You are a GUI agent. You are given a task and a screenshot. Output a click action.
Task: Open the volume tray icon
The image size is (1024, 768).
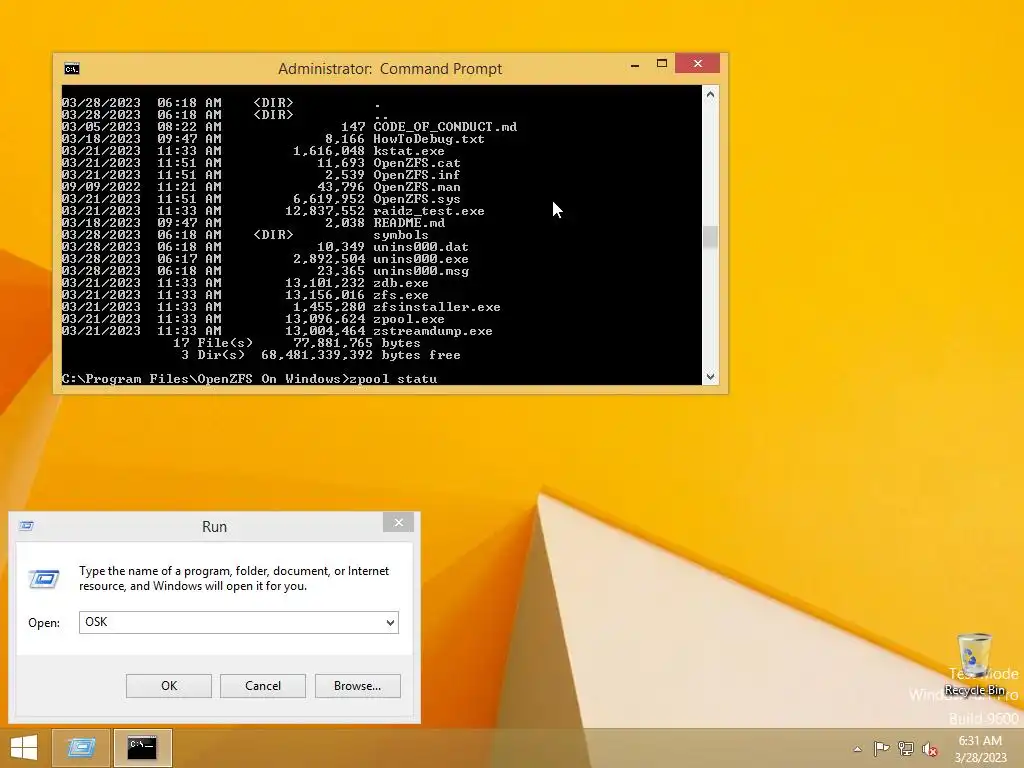(929, 749)
